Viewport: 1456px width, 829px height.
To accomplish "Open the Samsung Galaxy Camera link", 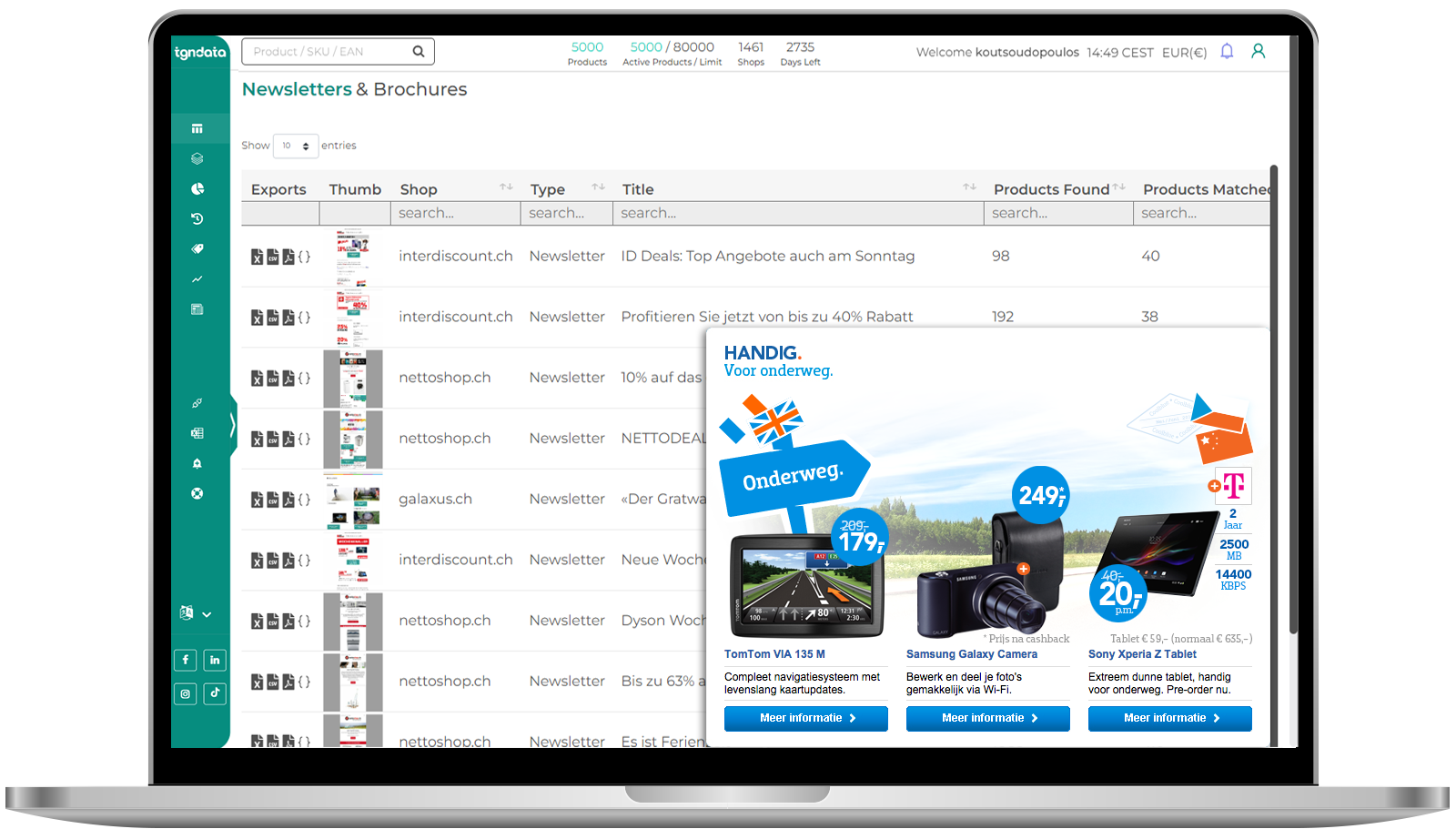I will (x=972, y=654).
